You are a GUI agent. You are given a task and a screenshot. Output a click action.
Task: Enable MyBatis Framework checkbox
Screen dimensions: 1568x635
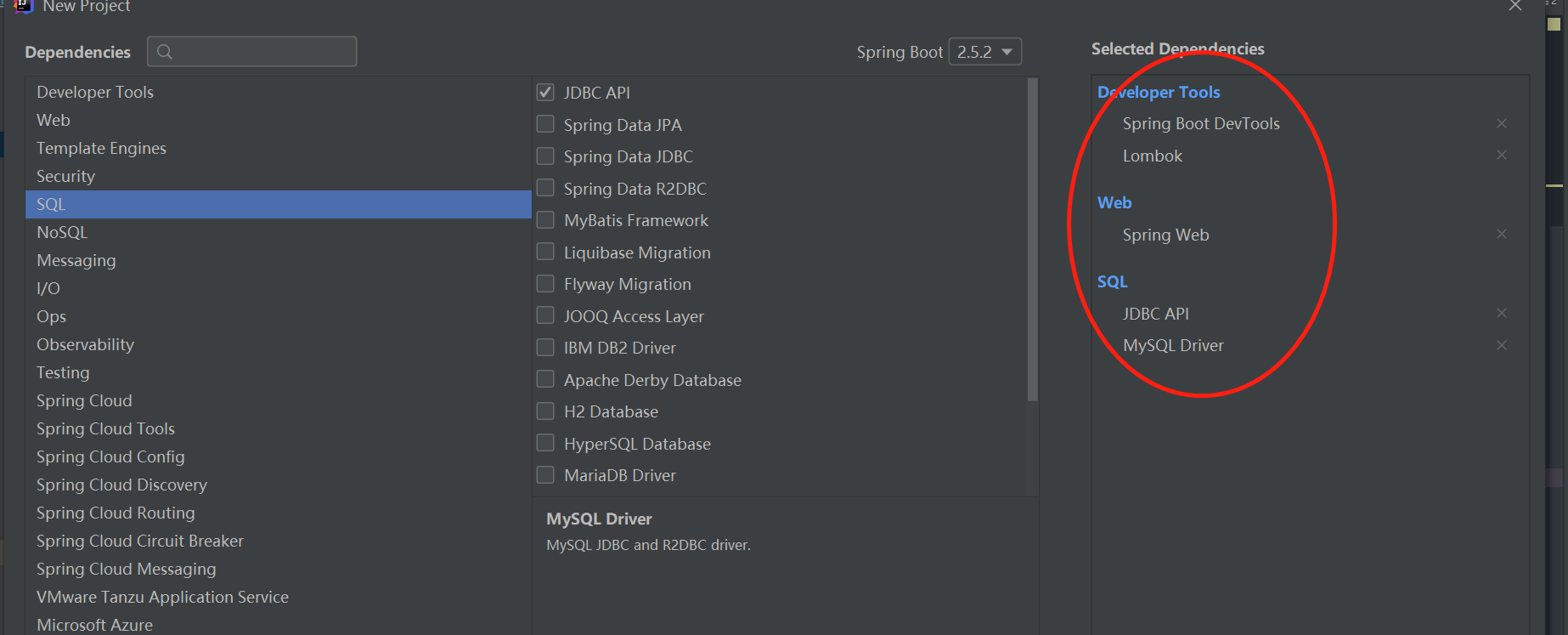point(545,219)
